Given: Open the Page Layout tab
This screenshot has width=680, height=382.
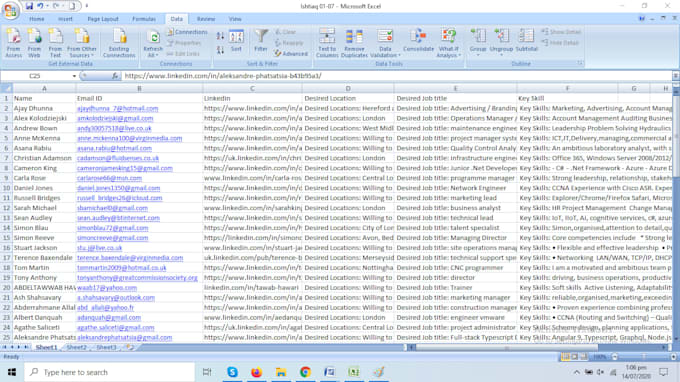Looking at the screenshot, I should tap(103, 19).
